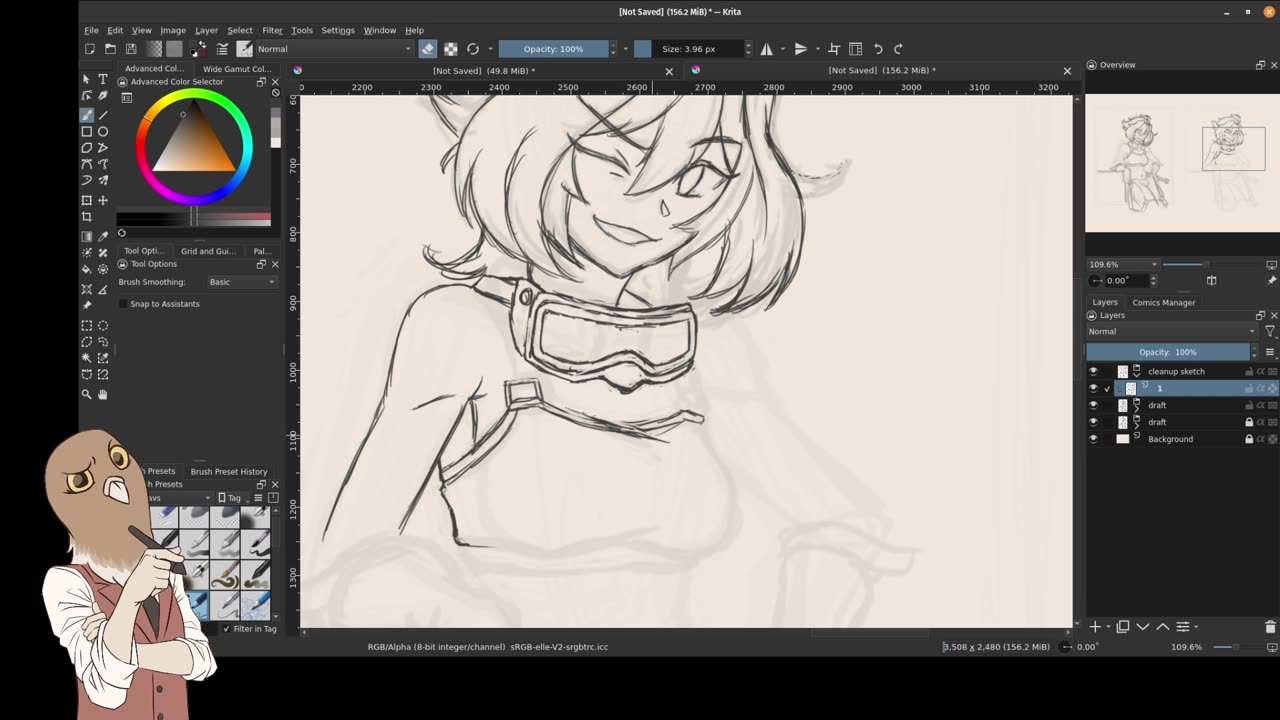Adjust layer Opacity 100% slider
This screenshot has height=720, width=1280.
coord(1168,352)
